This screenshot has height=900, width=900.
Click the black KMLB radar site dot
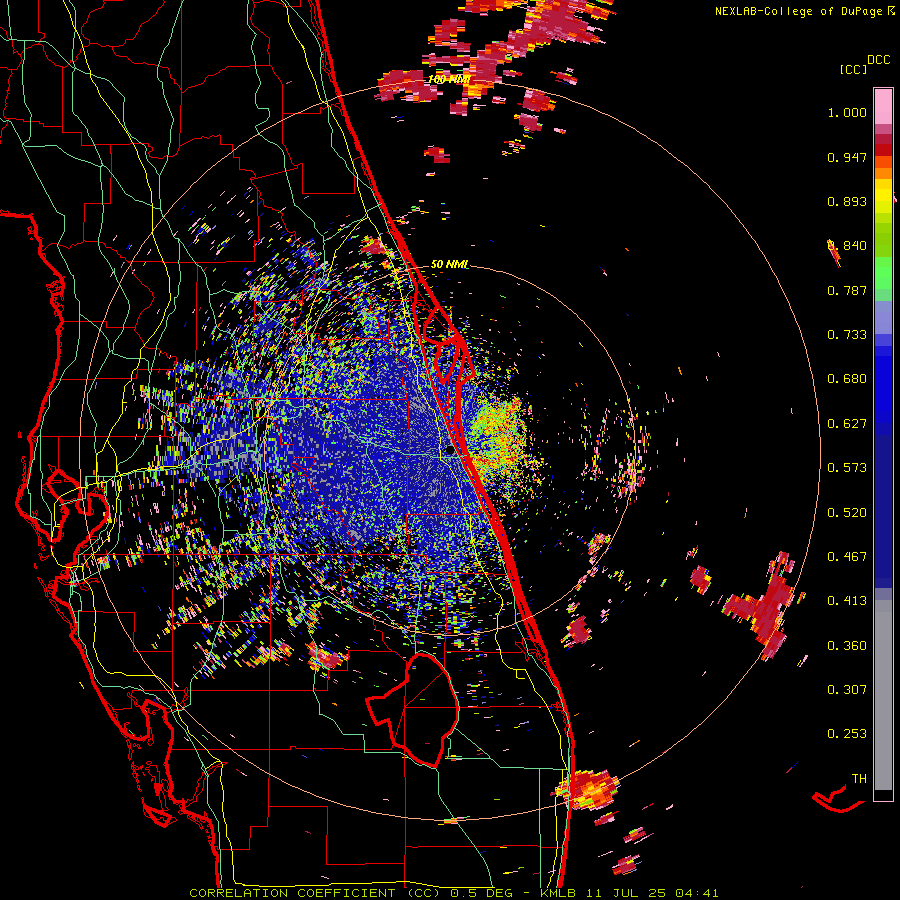tap(450, 451)
